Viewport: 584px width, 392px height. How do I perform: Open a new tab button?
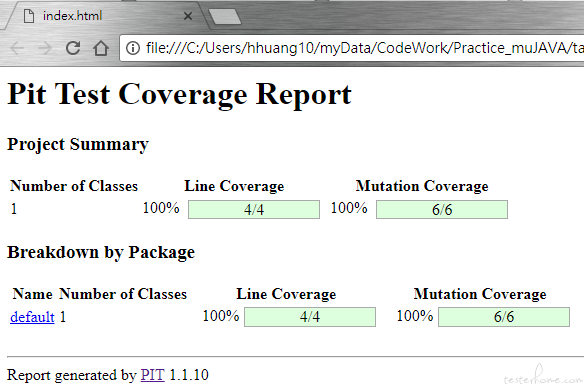(x=225, y=17)
